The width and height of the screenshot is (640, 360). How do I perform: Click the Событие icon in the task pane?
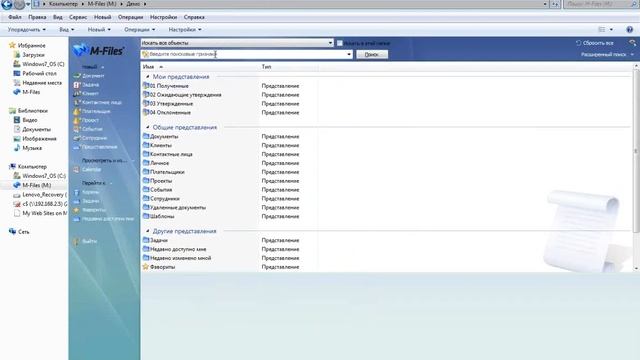tap(77, 129)
